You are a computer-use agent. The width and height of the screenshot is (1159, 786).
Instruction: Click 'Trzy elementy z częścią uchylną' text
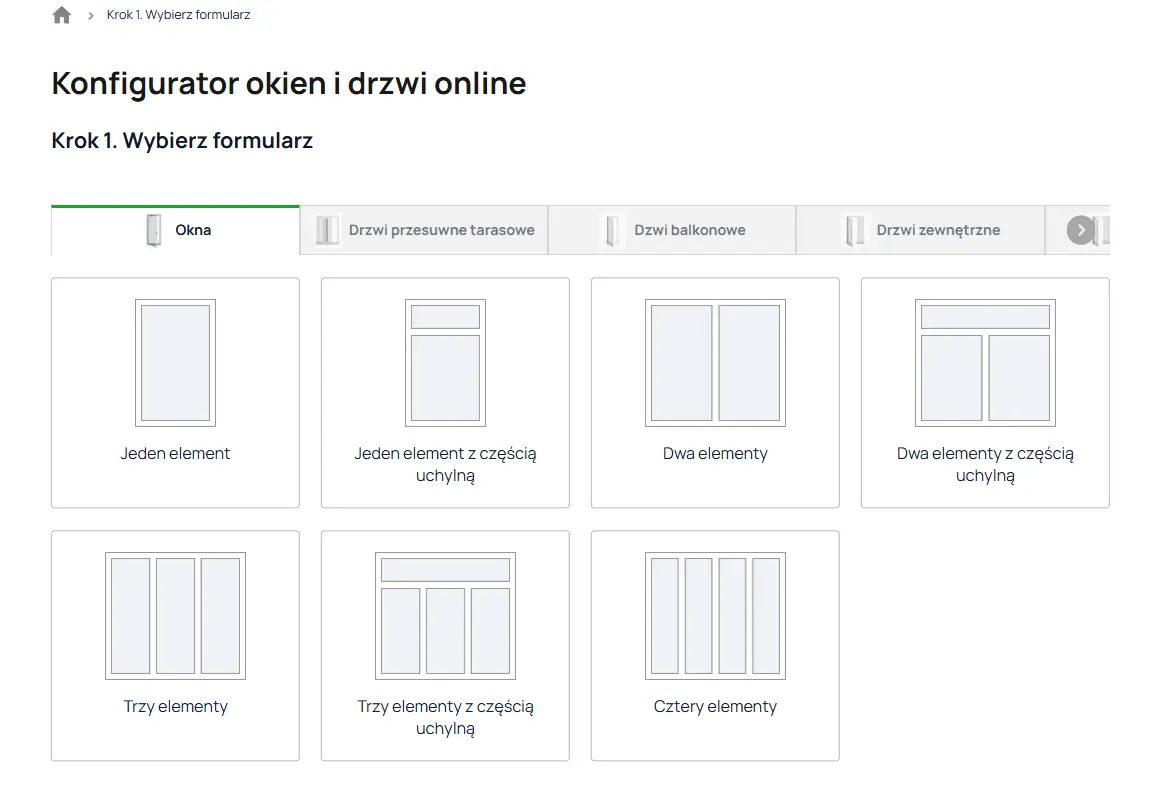point(445,717)
